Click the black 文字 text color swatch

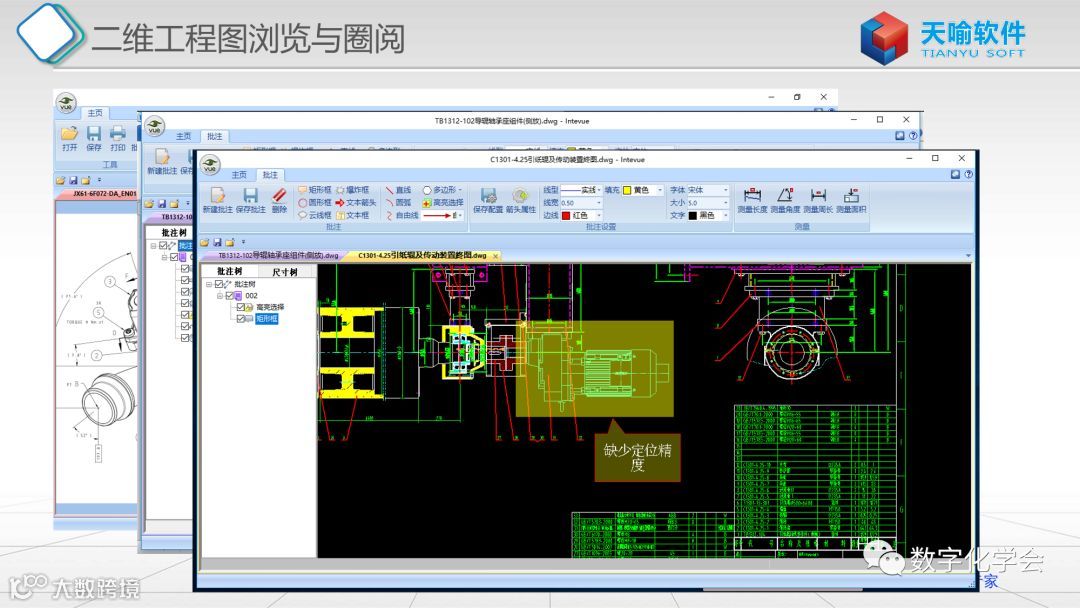692,216
